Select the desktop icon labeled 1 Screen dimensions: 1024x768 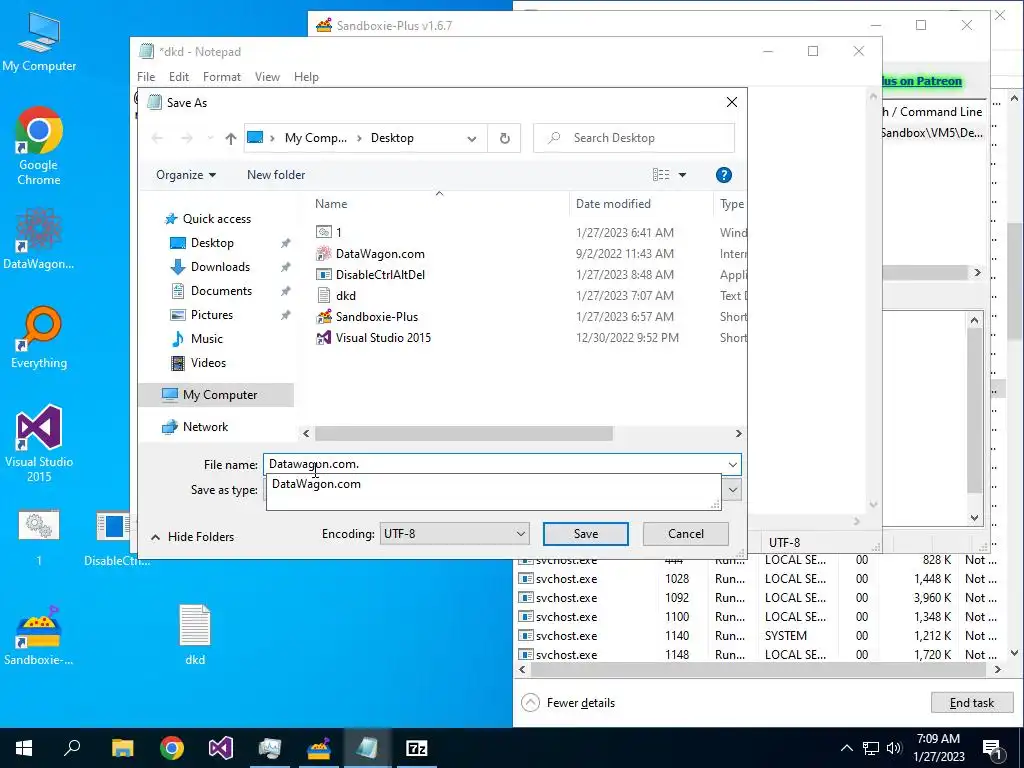tap(39, 537)
